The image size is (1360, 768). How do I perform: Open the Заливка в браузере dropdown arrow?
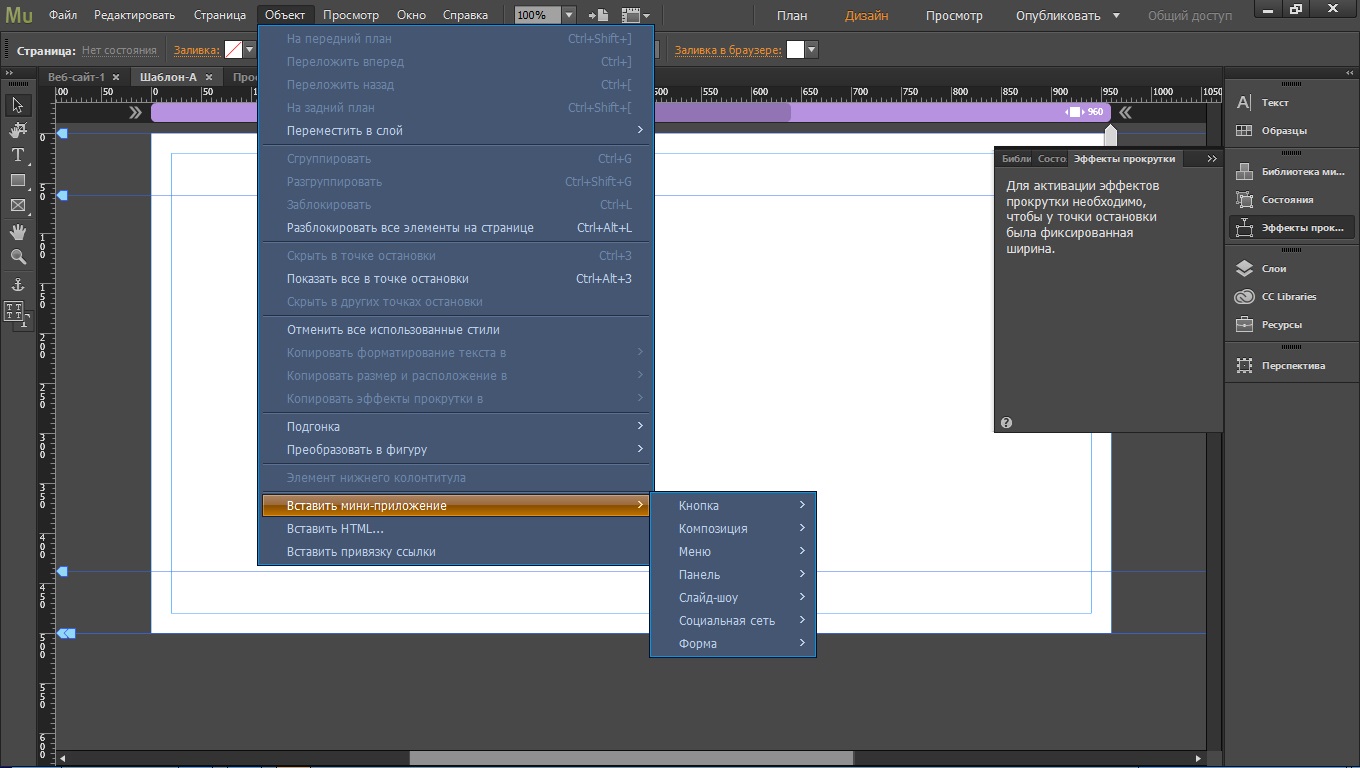[812, 50]
